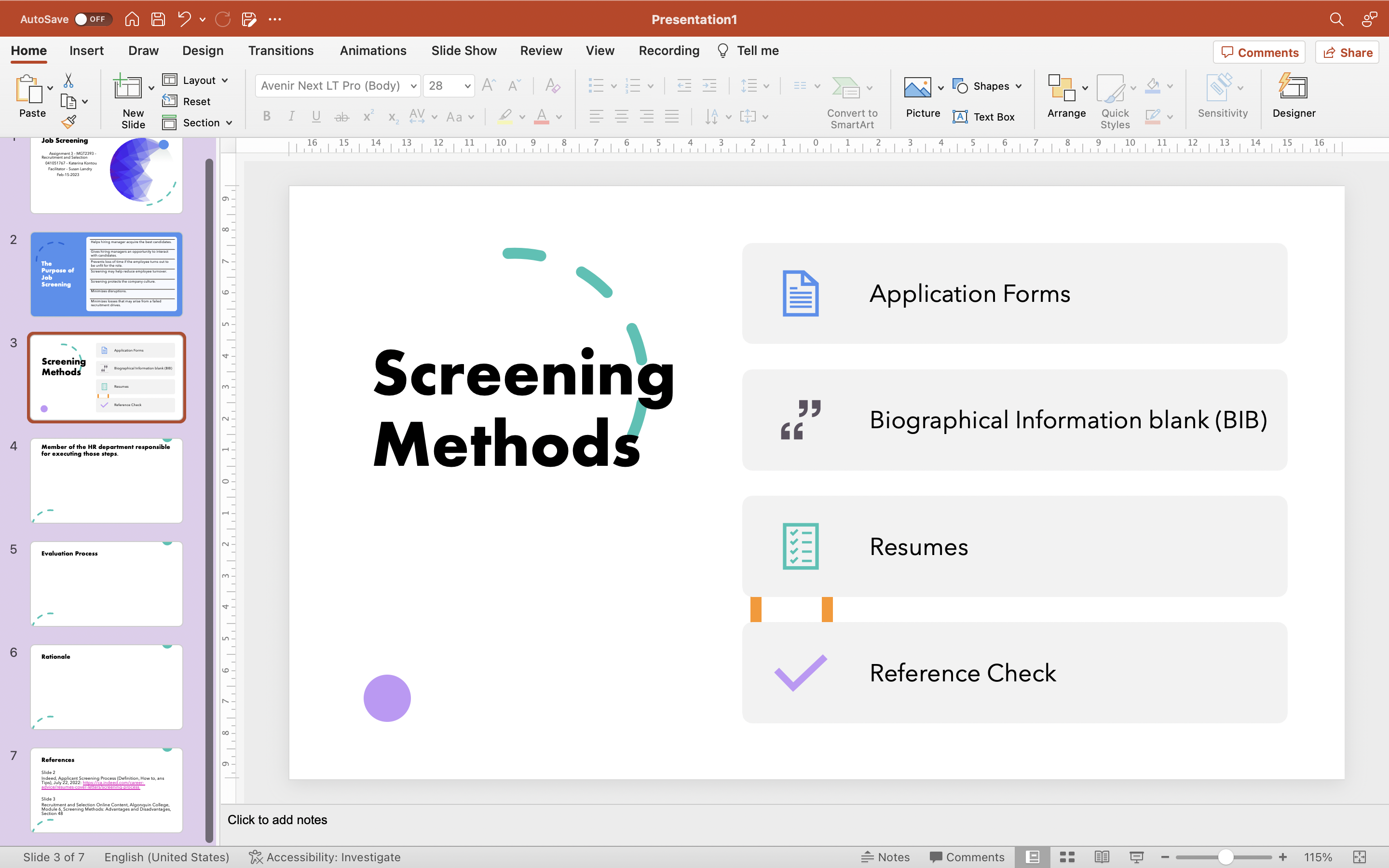Click the Comments button at top right
The image size is (1389, 868).
click(1259, 52)
